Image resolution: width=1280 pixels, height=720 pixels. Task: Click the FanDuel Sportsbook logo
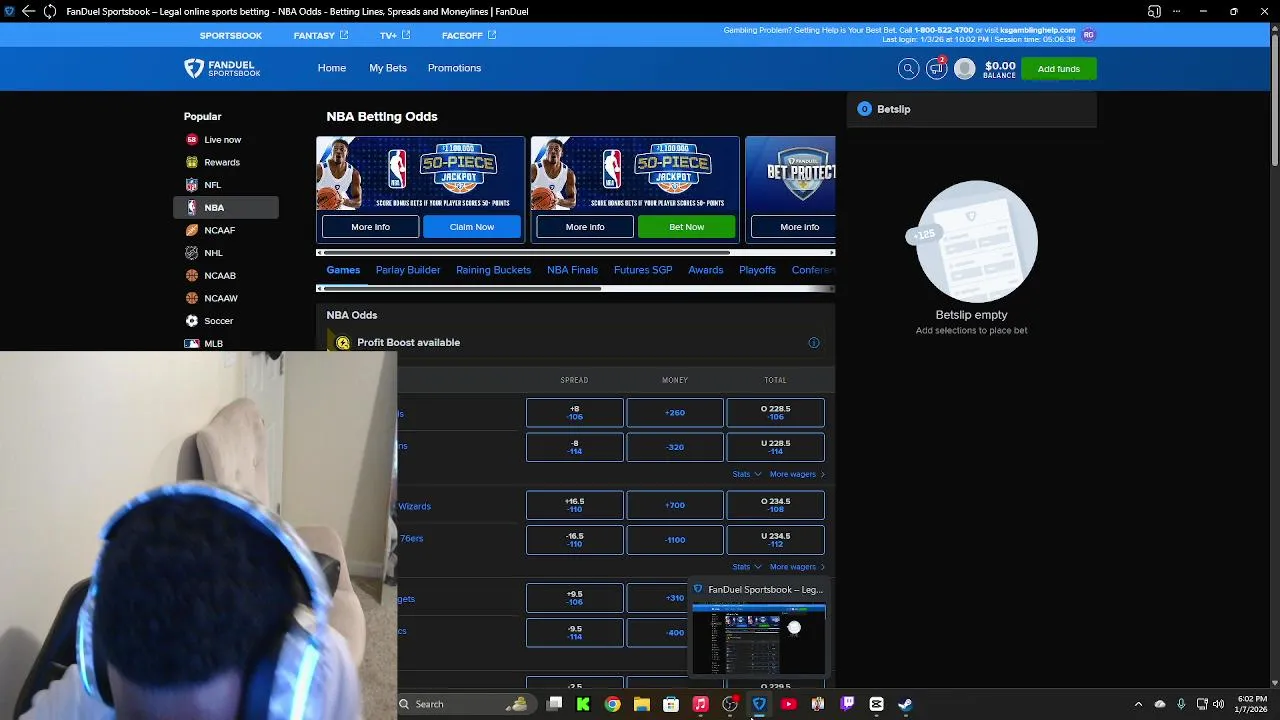(x=222, y=68)
